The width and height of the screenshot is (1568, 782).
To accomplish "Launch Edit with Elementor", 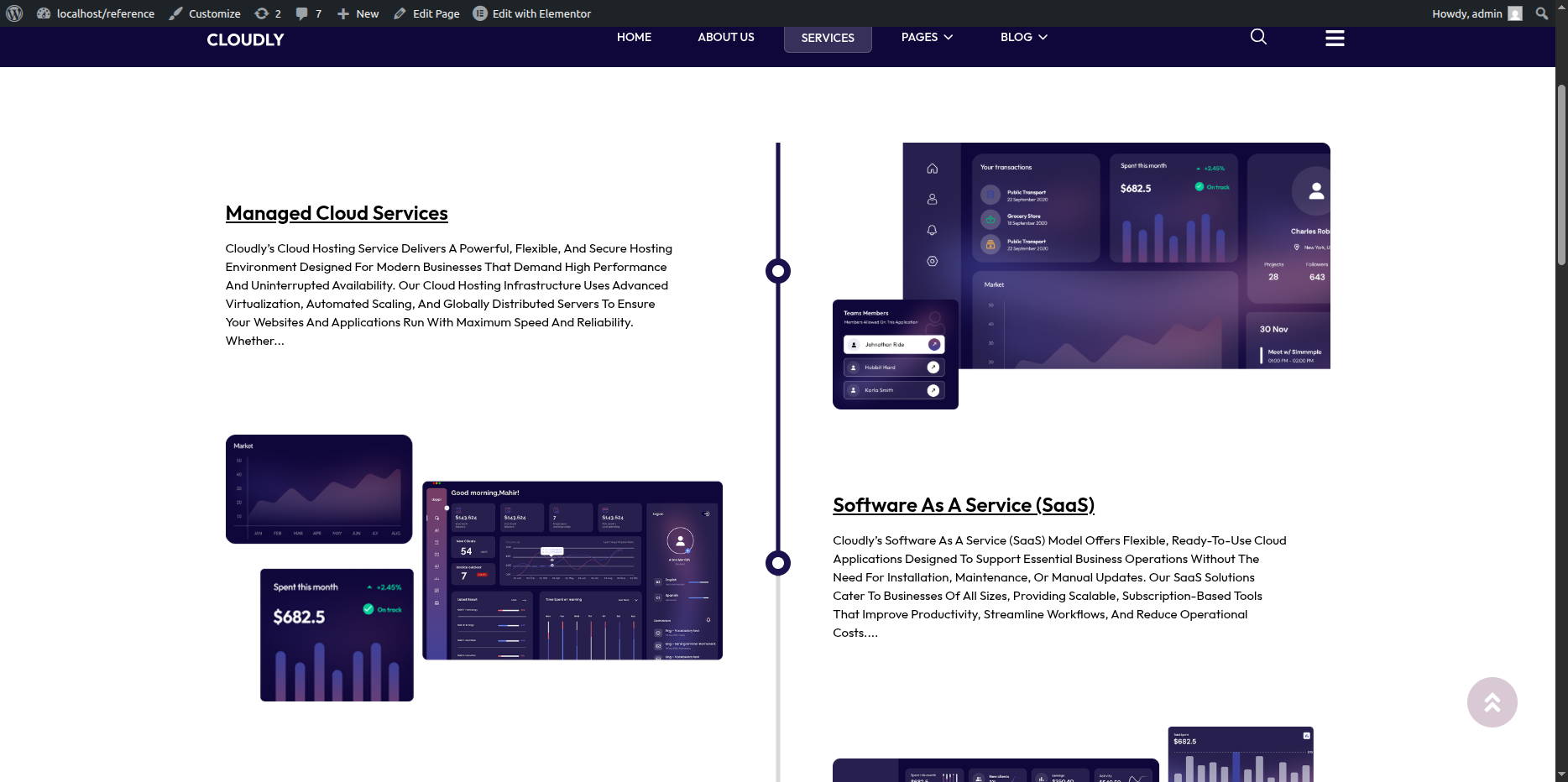I will [x=532, y=13].
